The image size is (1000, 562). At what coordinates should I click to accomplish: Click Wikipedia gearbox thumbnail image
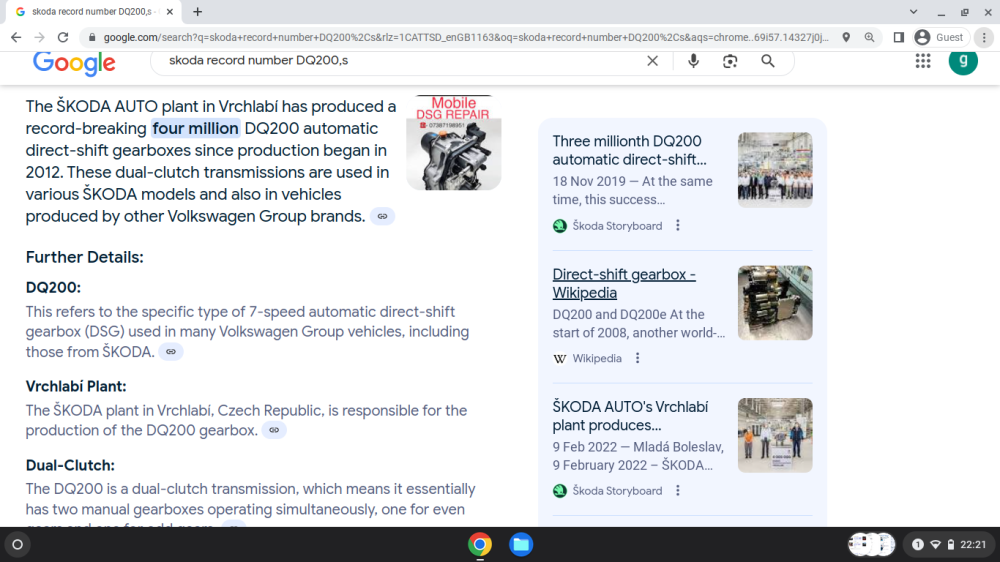pos(775,303)
